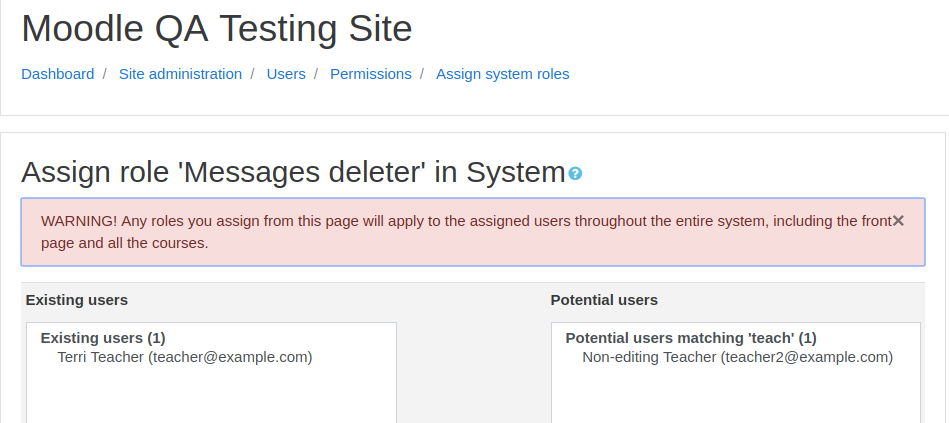Image resolution: width=949 pixels, height=423 pixels.
Task: Click the Existing users column label
Action: pos(77,300)
